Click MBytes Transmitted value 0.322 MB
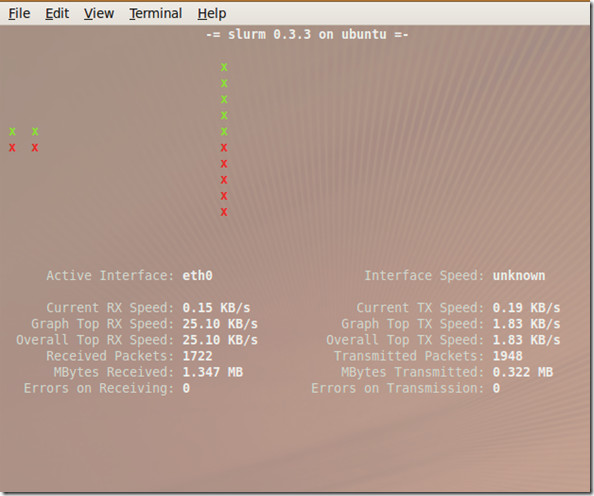Screen dimensions: 594x496 click(522, 372)
